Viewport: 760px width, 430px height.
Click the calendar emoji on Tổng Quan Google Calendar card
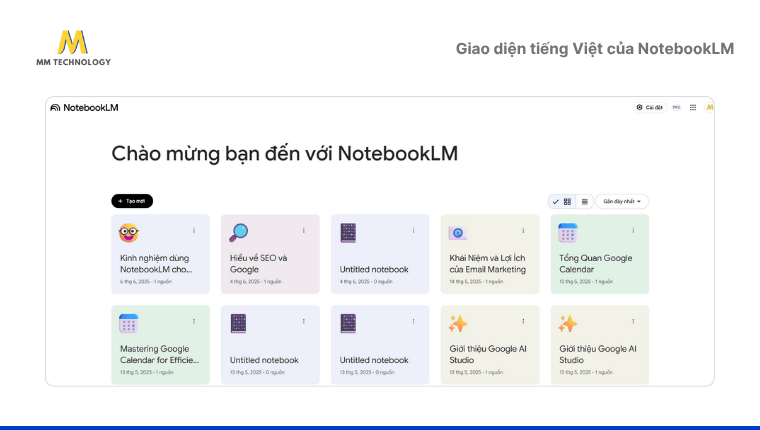point(568,233)
